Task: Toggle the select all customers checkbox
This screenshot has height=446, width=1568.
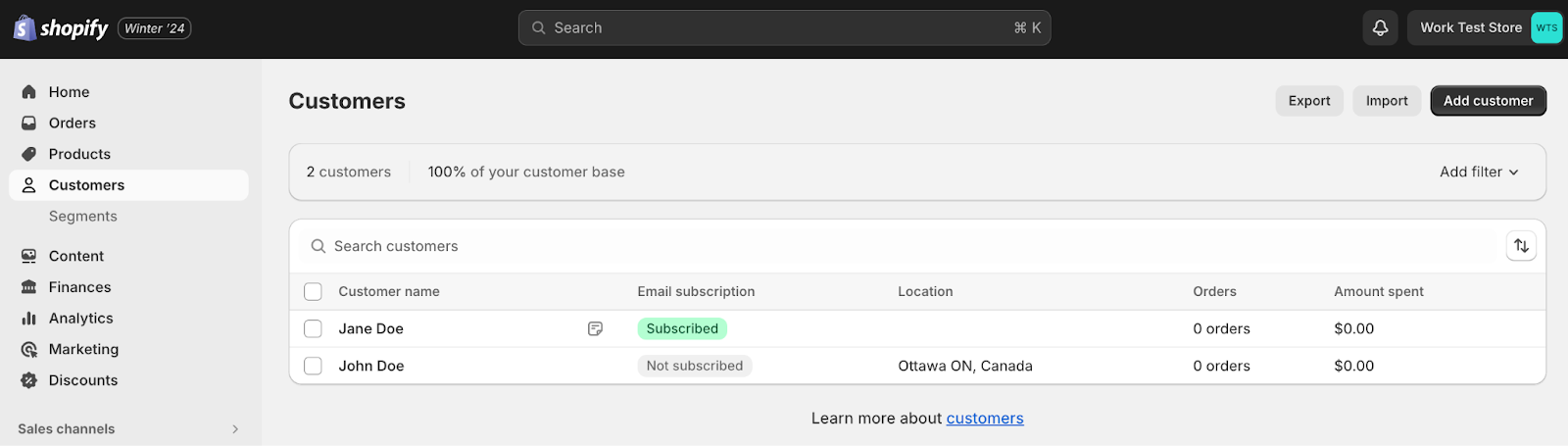Action: tap(313, 292)
